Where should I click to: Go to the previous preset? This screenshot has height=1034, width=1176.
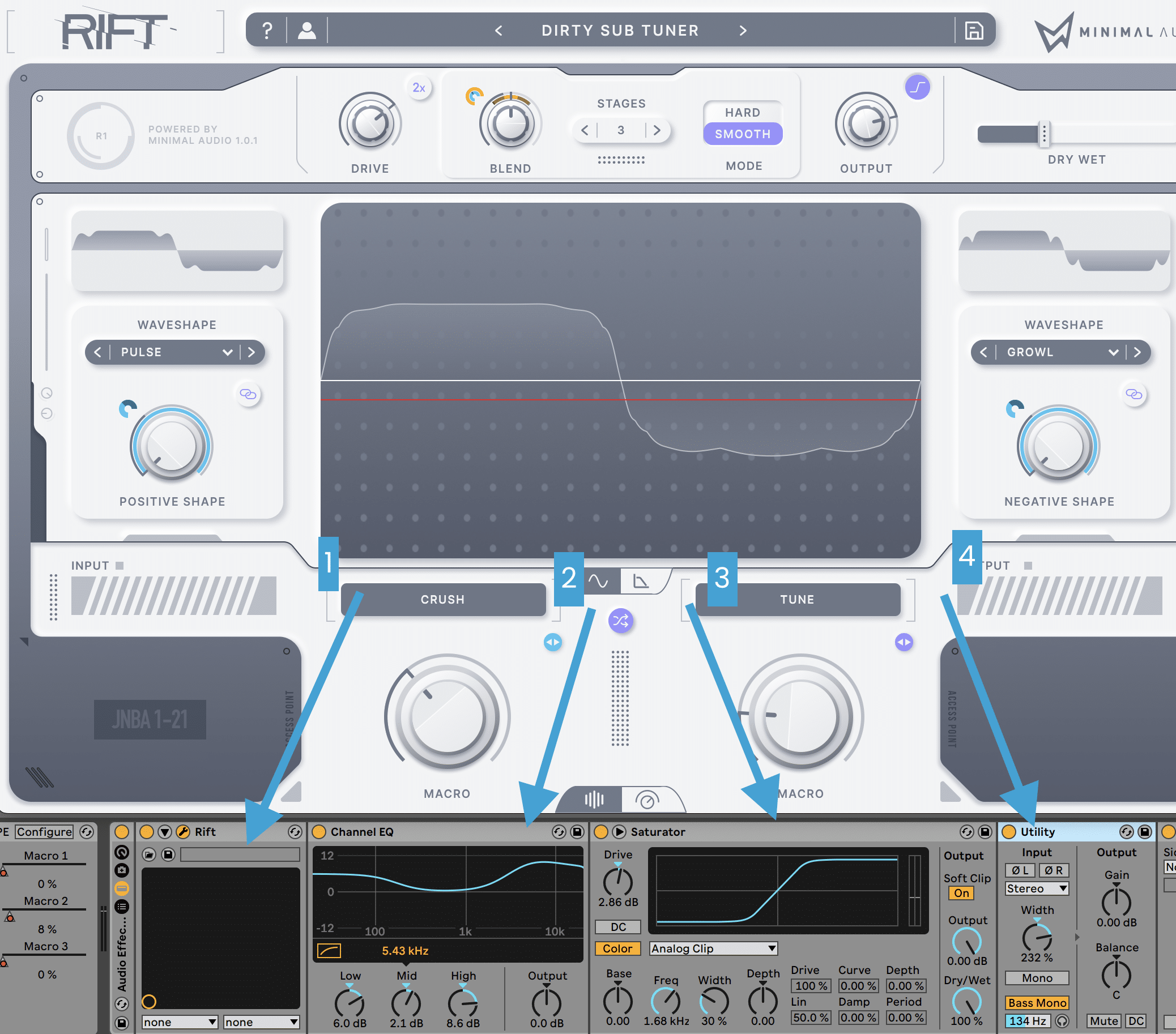[x=499, y=31]
